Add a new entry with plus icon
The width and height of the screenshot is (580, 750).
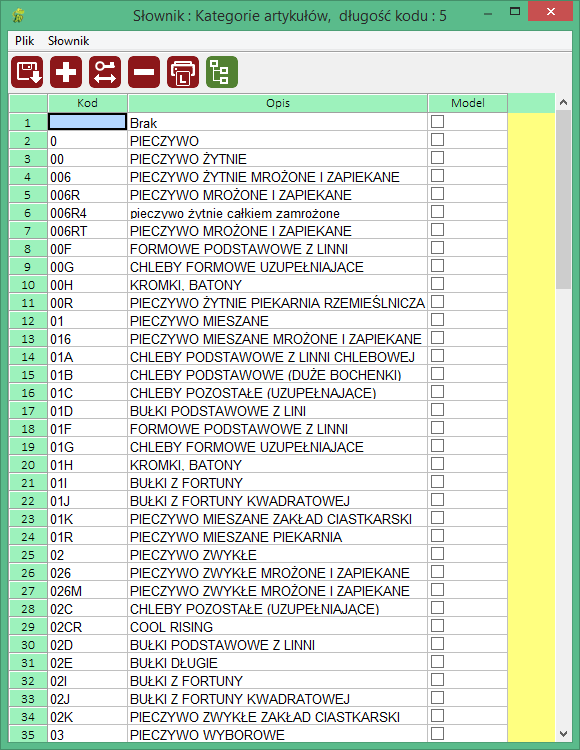tap(66, 72)
